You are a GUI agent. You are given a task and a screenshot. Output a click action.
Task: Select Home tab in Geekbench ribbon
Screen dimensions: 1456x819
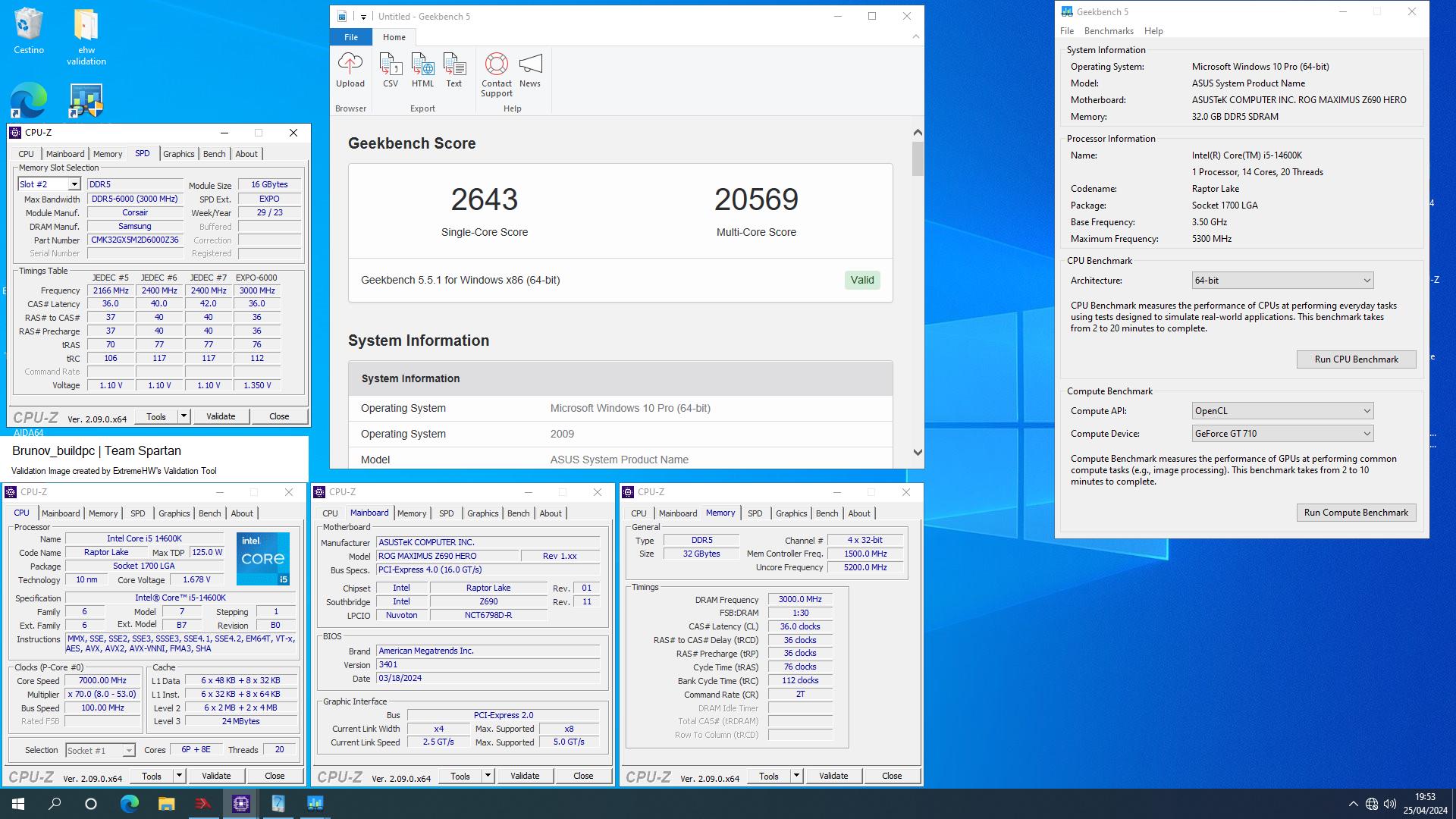click(394, 37)
